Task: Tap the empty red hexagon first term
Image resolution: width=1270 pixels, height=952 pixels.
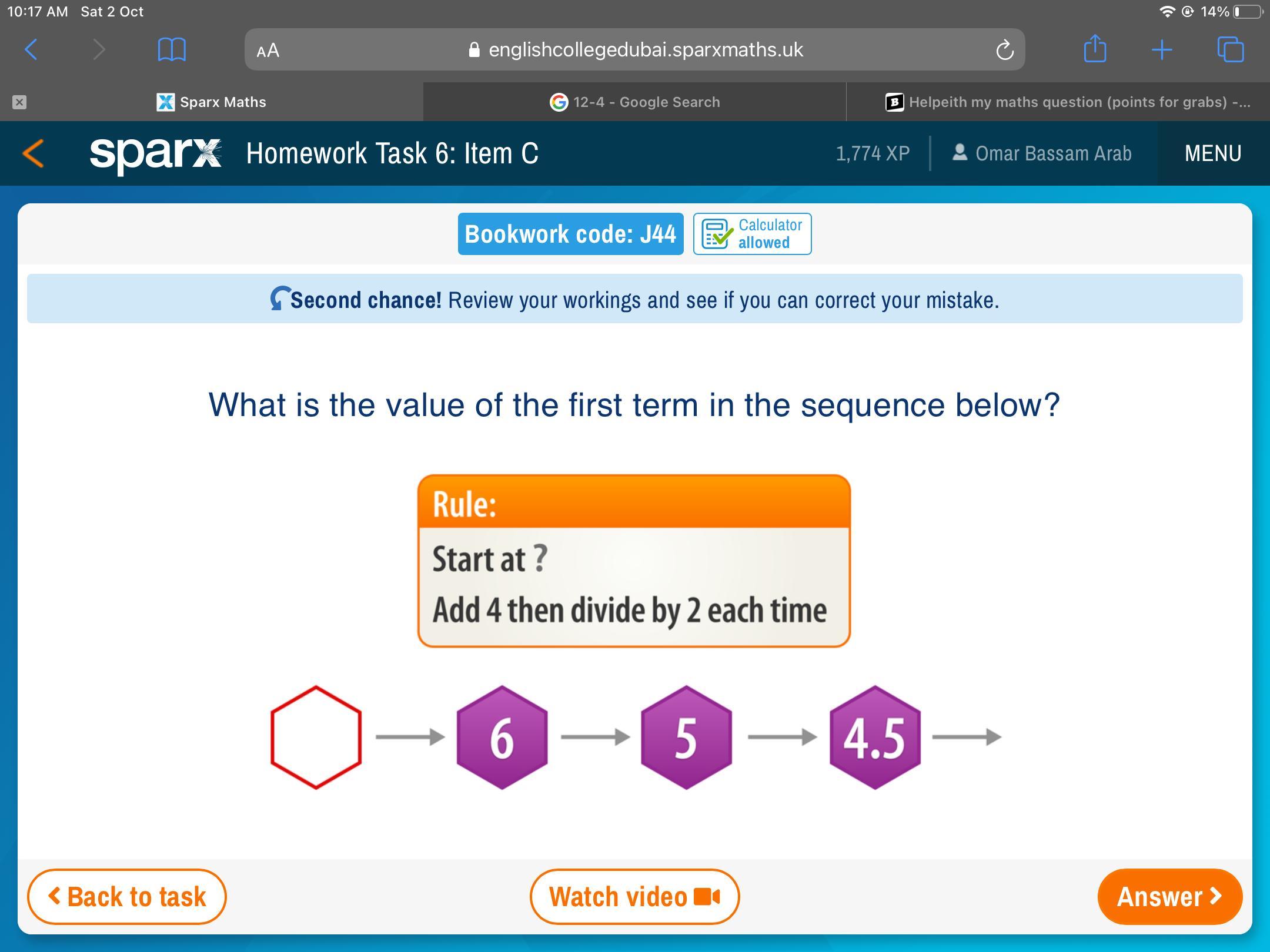Action: [x=316, y=737]
